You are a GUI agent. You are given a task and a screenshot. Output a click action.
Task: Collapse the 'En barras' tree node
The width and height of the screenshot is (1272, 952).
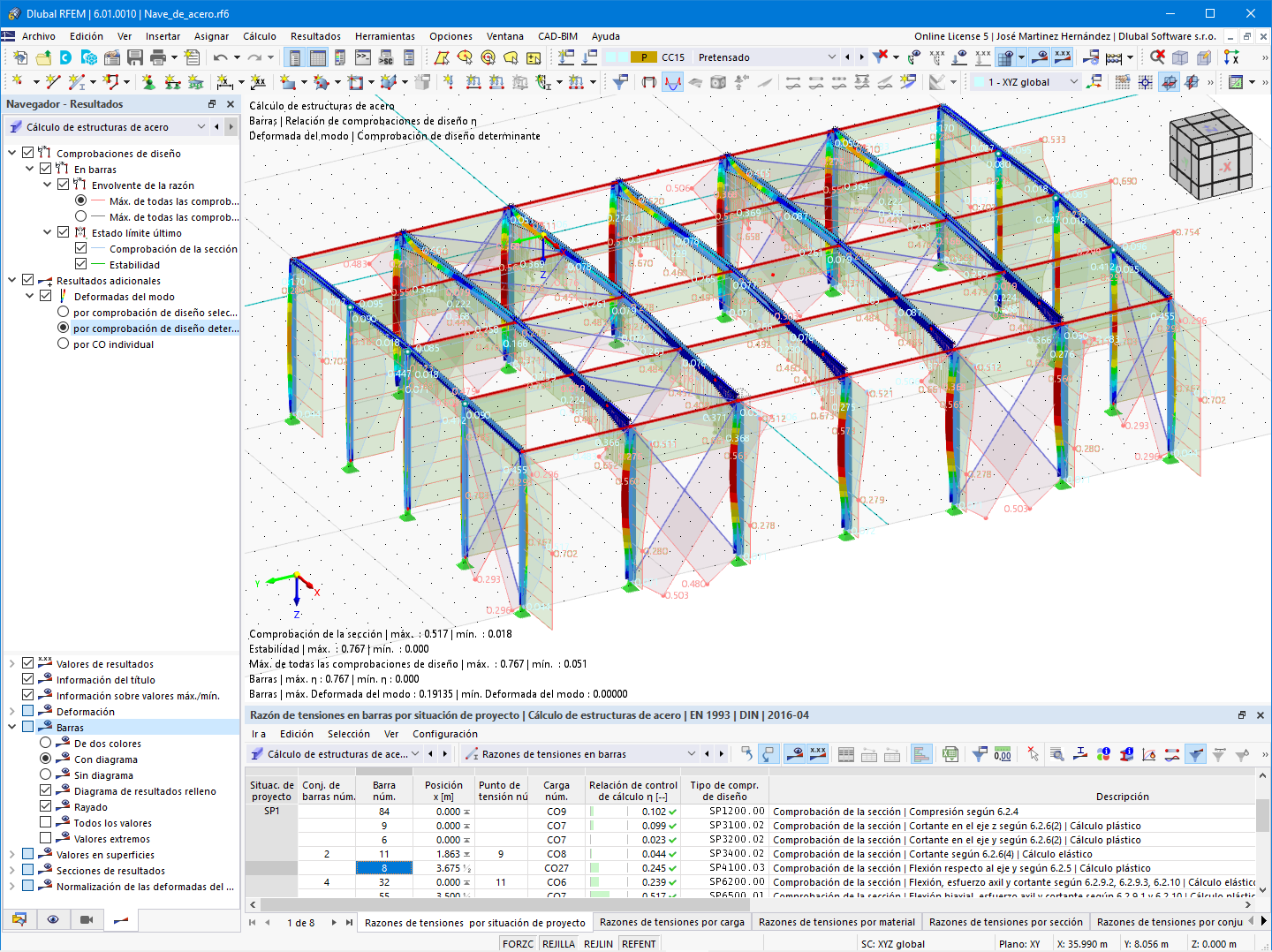30,170
